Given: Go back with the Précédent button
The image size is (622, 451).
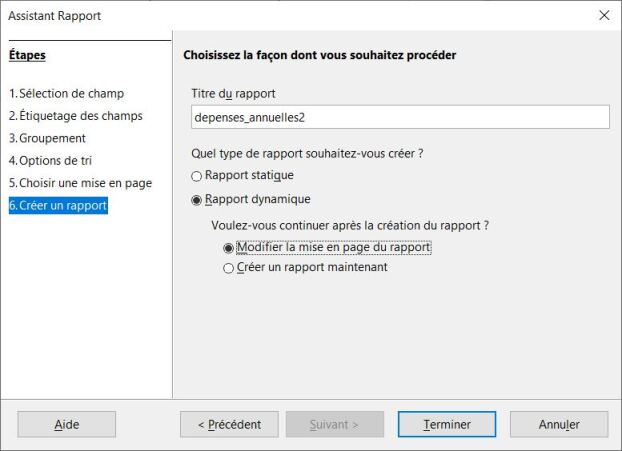Looking at the screenshot, I should coord(228,424).
